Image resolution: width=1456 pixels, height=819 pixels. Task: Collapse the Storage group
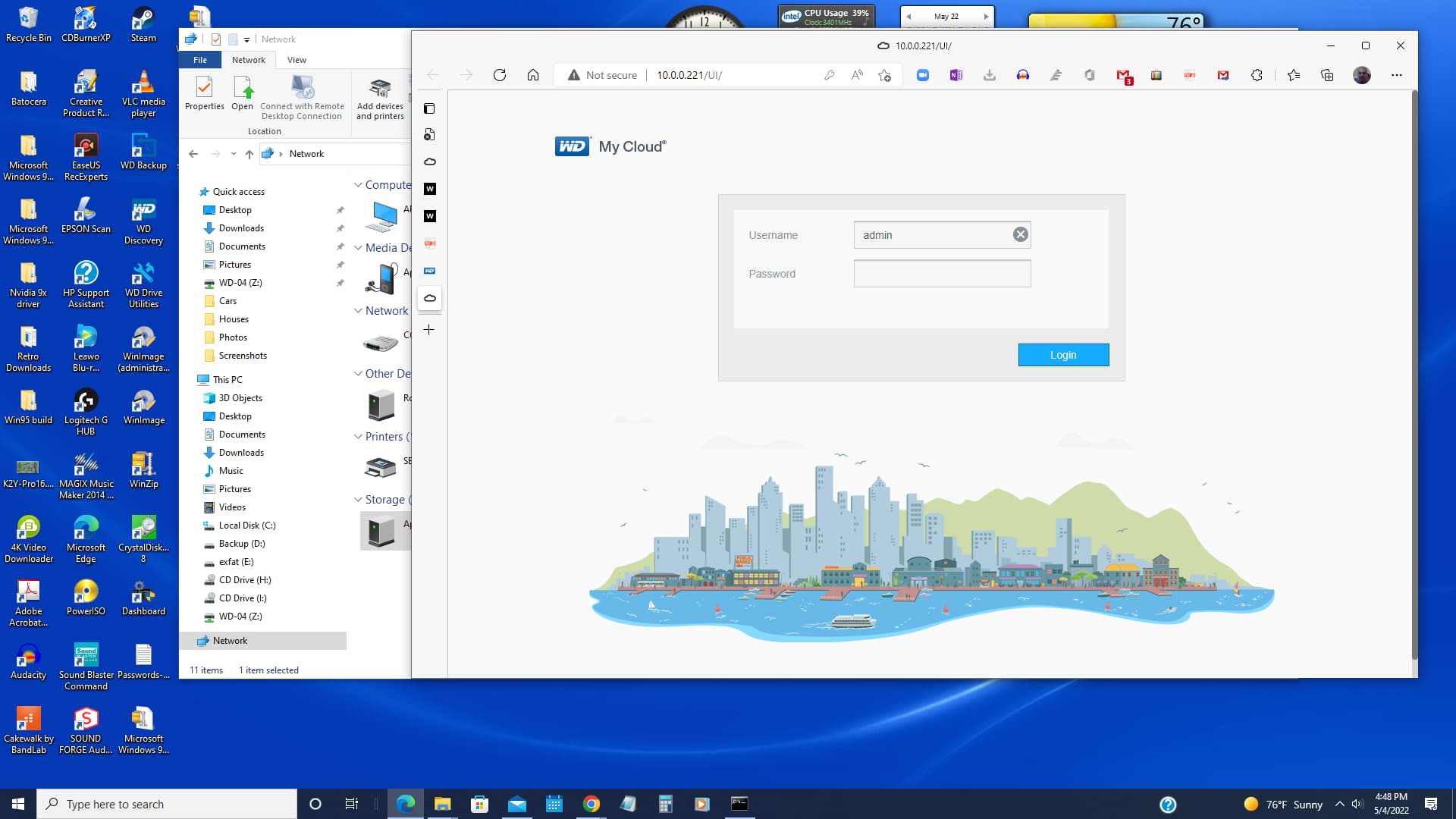point(358,500)
